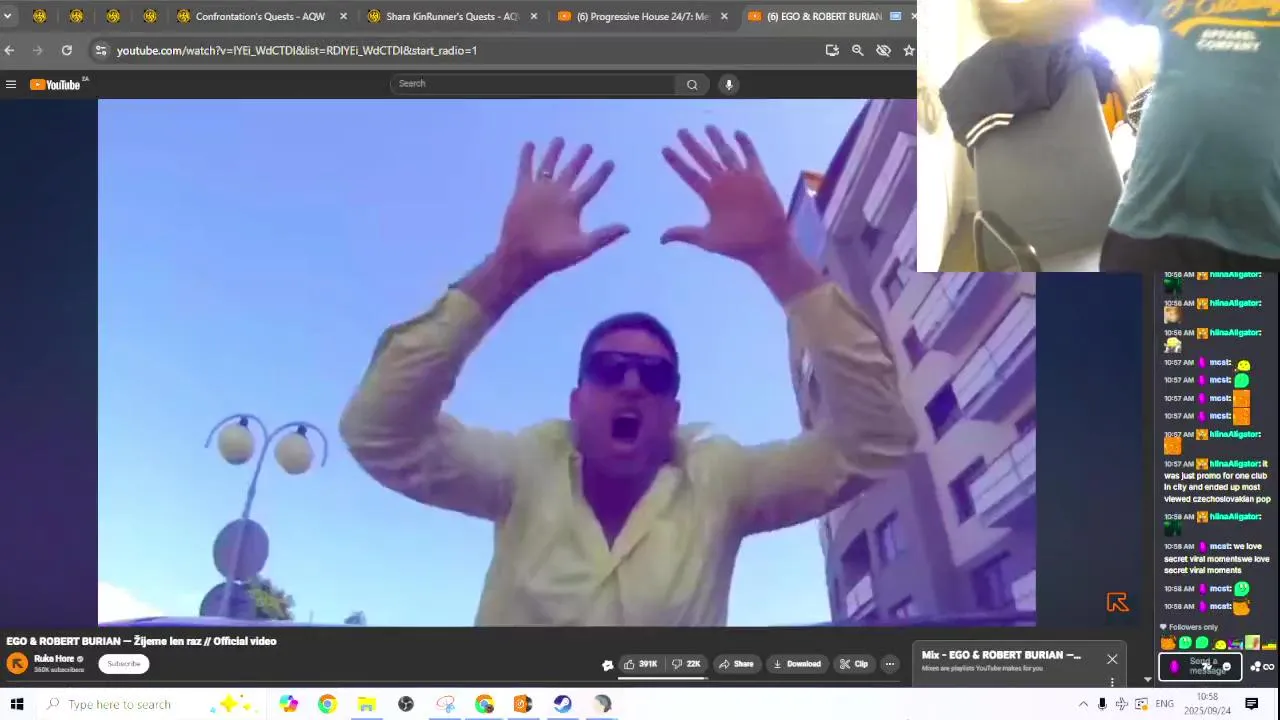1280x720 pixels.
Task: Show hidden system tray icons chevron
Action: [1083, 704]
